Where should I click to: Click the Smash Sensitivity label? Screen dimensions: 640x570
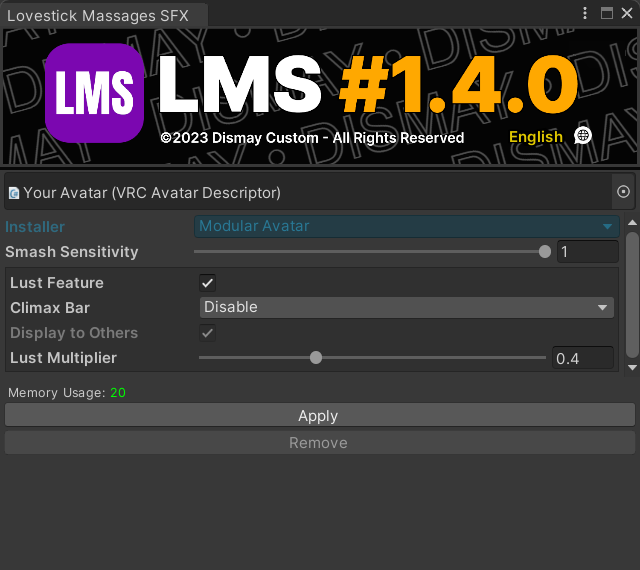(72, 252)
